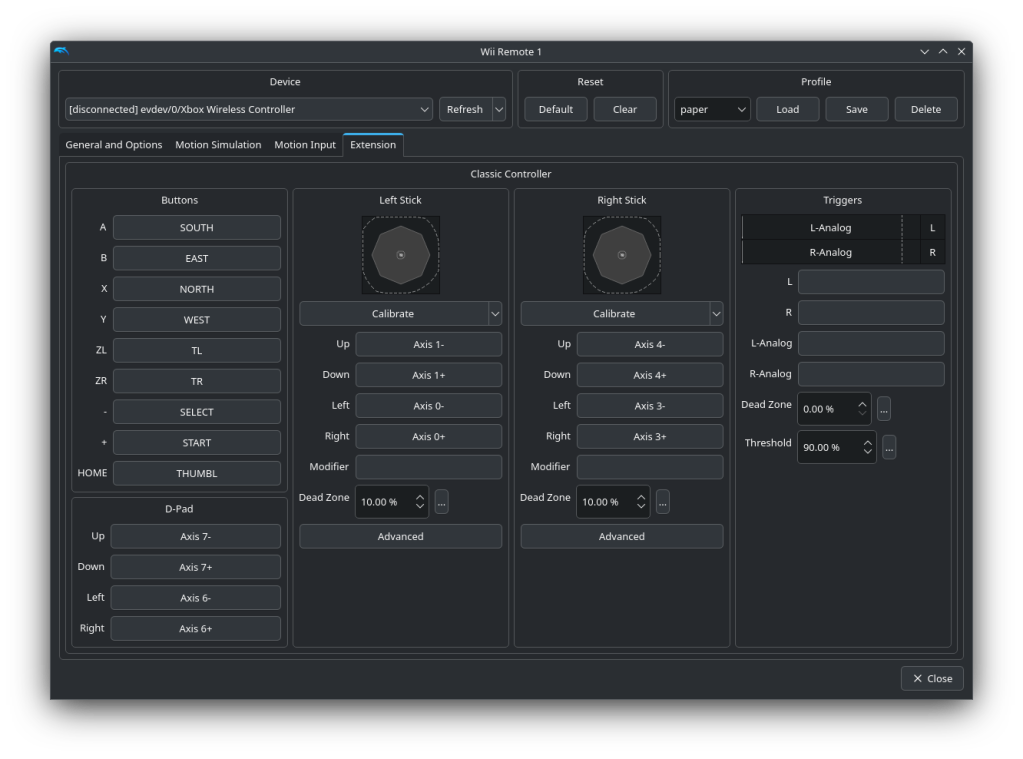
Task: Open the Refresh button dropdown arrow
Action: click(498, 109)
